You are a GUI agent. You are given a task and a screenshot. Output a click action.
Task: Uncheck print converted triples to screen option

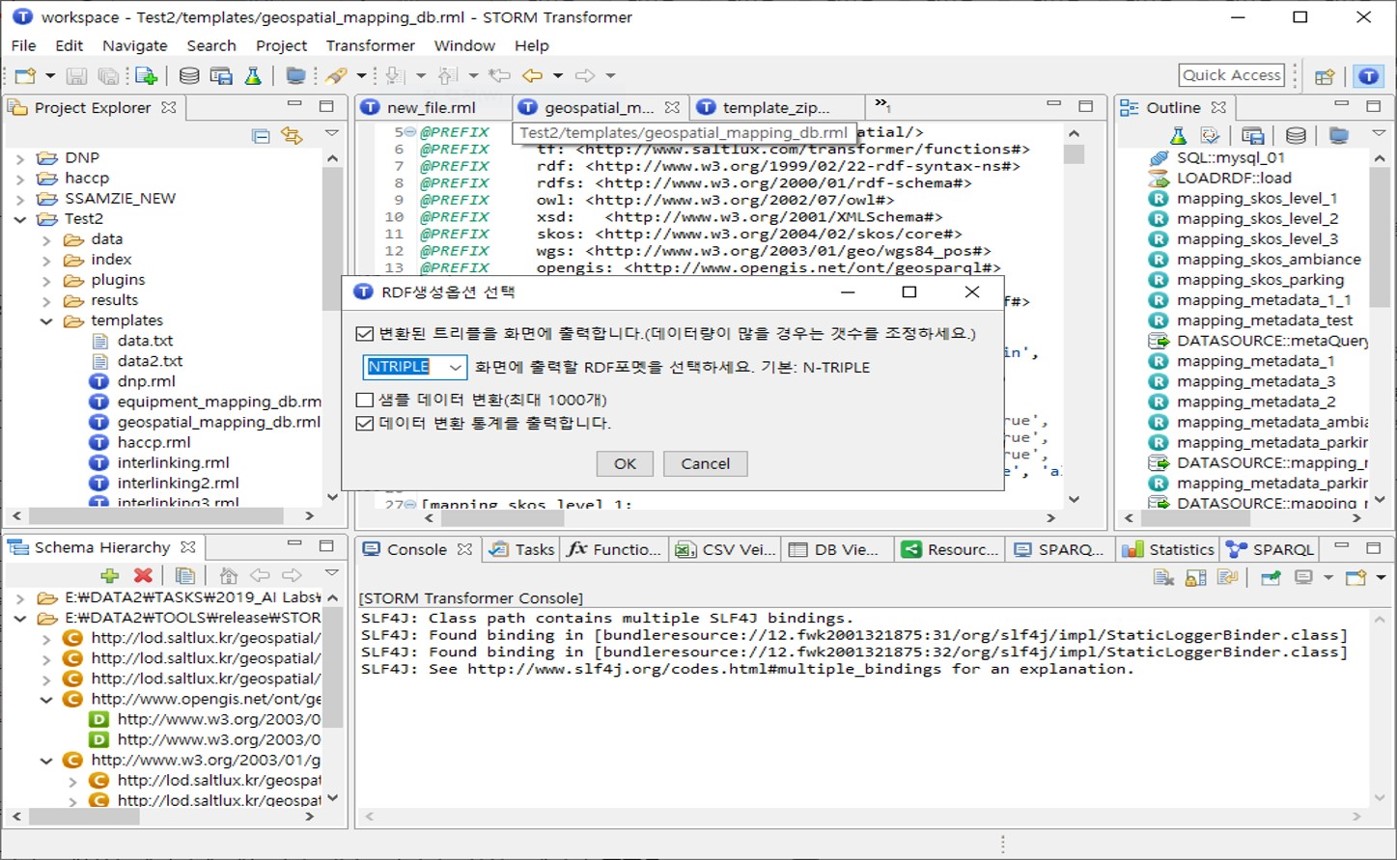tap(364, 333)
